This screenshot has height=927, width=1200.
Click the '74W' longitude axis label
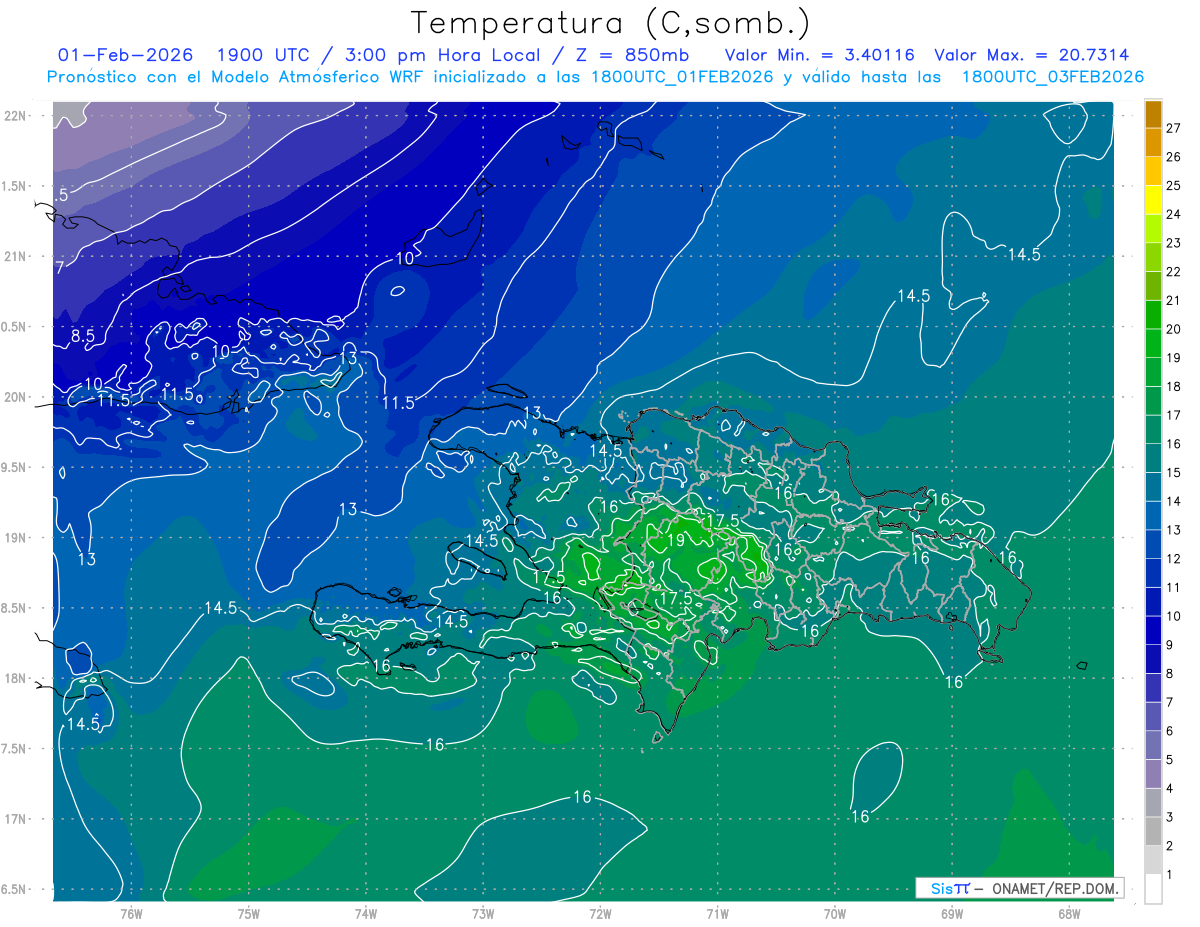(365, 914)
